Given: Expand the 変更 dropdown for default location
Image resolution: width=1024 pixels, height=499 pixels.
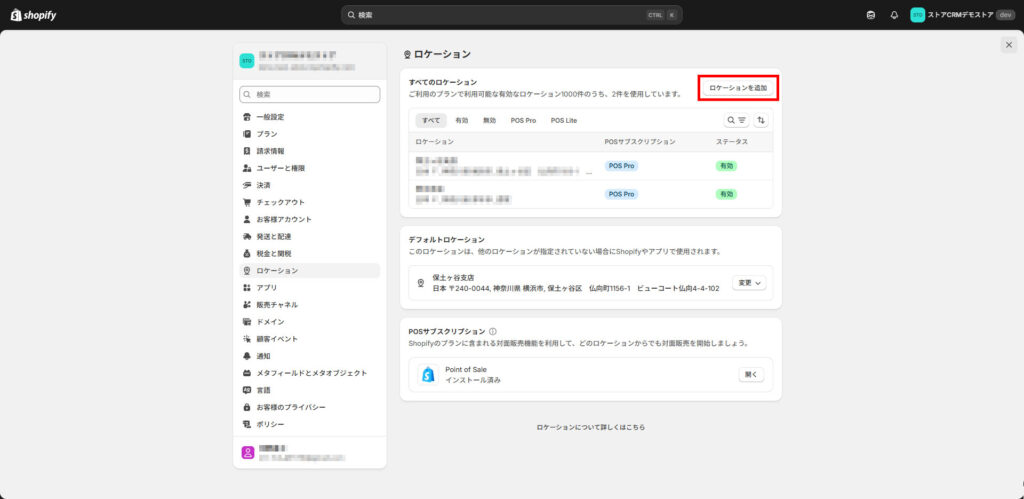Looking at the screenshot, I should (749, 283).
